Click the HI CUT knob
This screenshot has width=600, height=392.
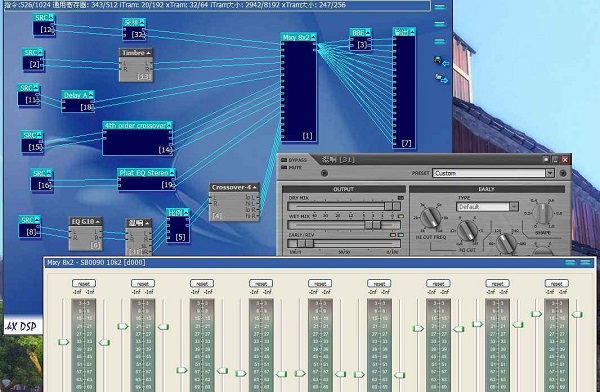click(x=468, y=231)
